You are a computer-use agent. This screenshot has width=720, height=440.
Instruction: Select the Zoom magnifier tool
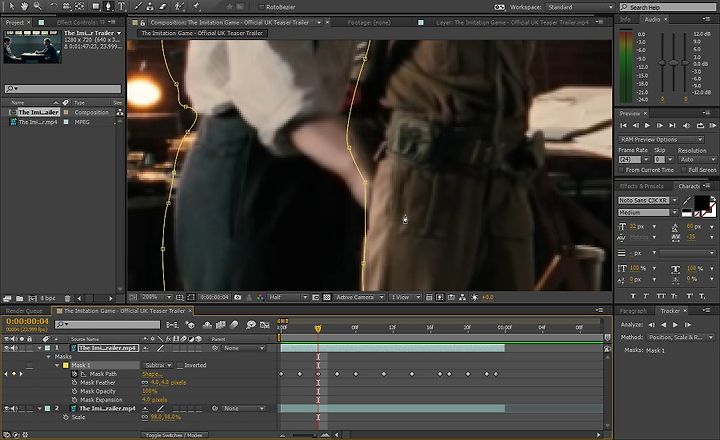pyautogui.click(x=37, y=6)
